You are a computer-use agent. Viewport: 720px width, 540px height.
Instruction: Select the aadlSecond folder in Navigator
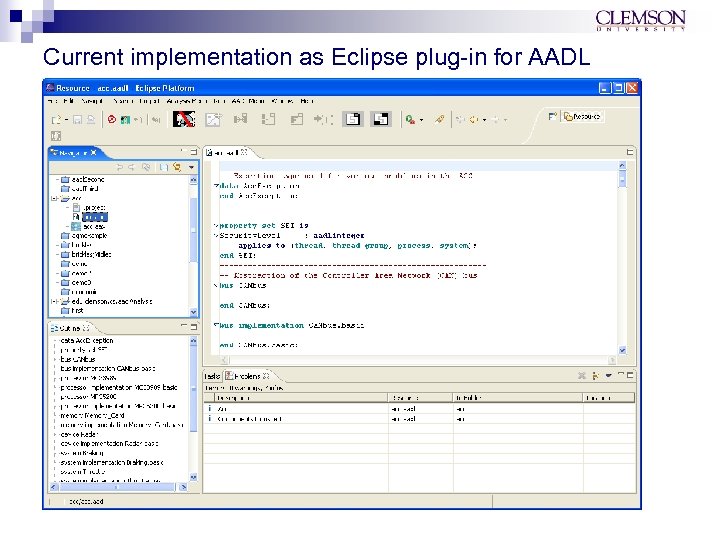[x=83, y=180]
